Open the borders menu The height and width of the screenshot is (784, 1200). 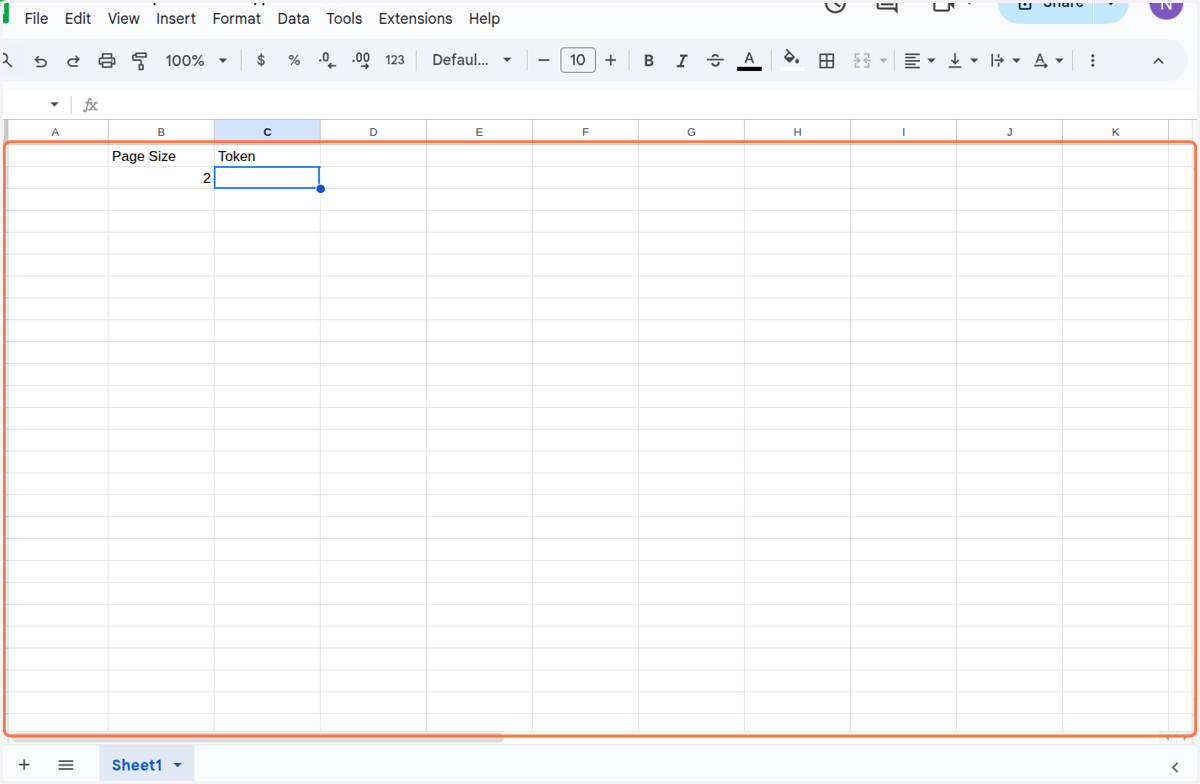[x=827, y=61]
